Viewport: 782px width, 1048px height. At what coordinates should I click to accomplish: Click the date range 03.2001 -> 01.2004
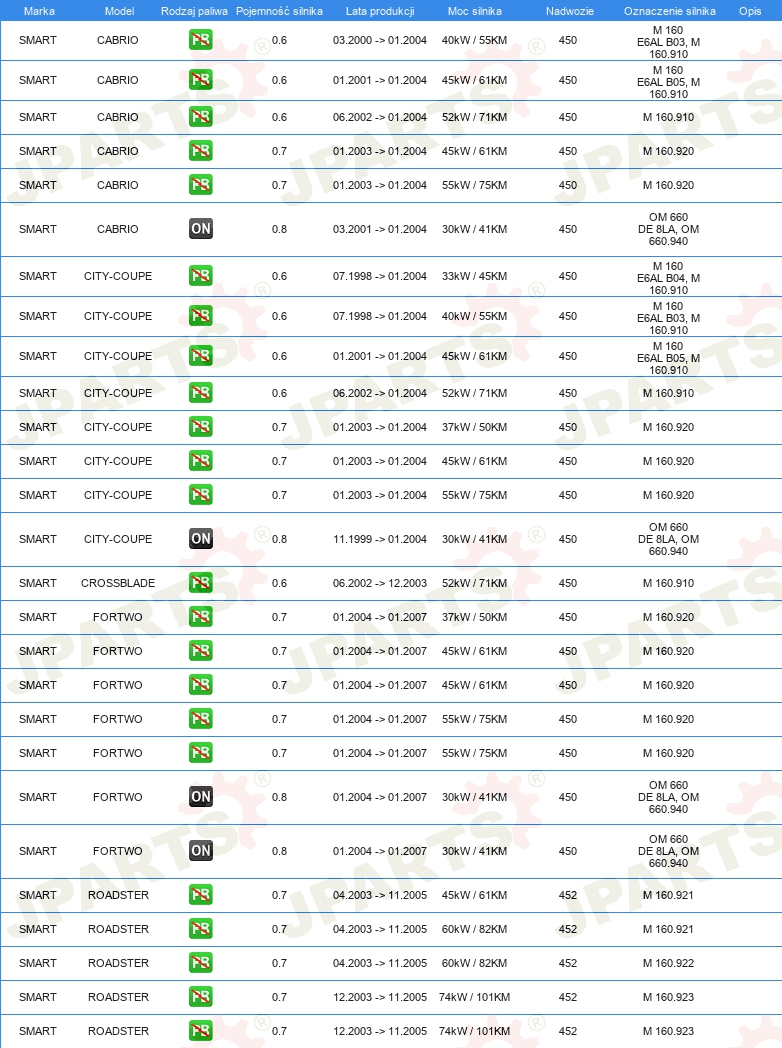[x=380, y=229]
